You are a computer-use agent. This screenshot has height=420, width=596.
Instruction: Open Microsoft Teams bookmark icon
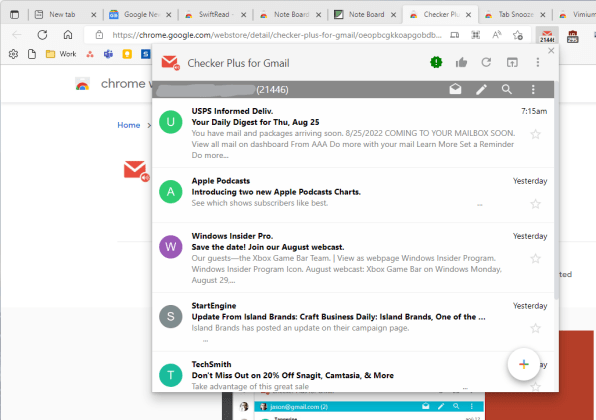tap(108, 54)
